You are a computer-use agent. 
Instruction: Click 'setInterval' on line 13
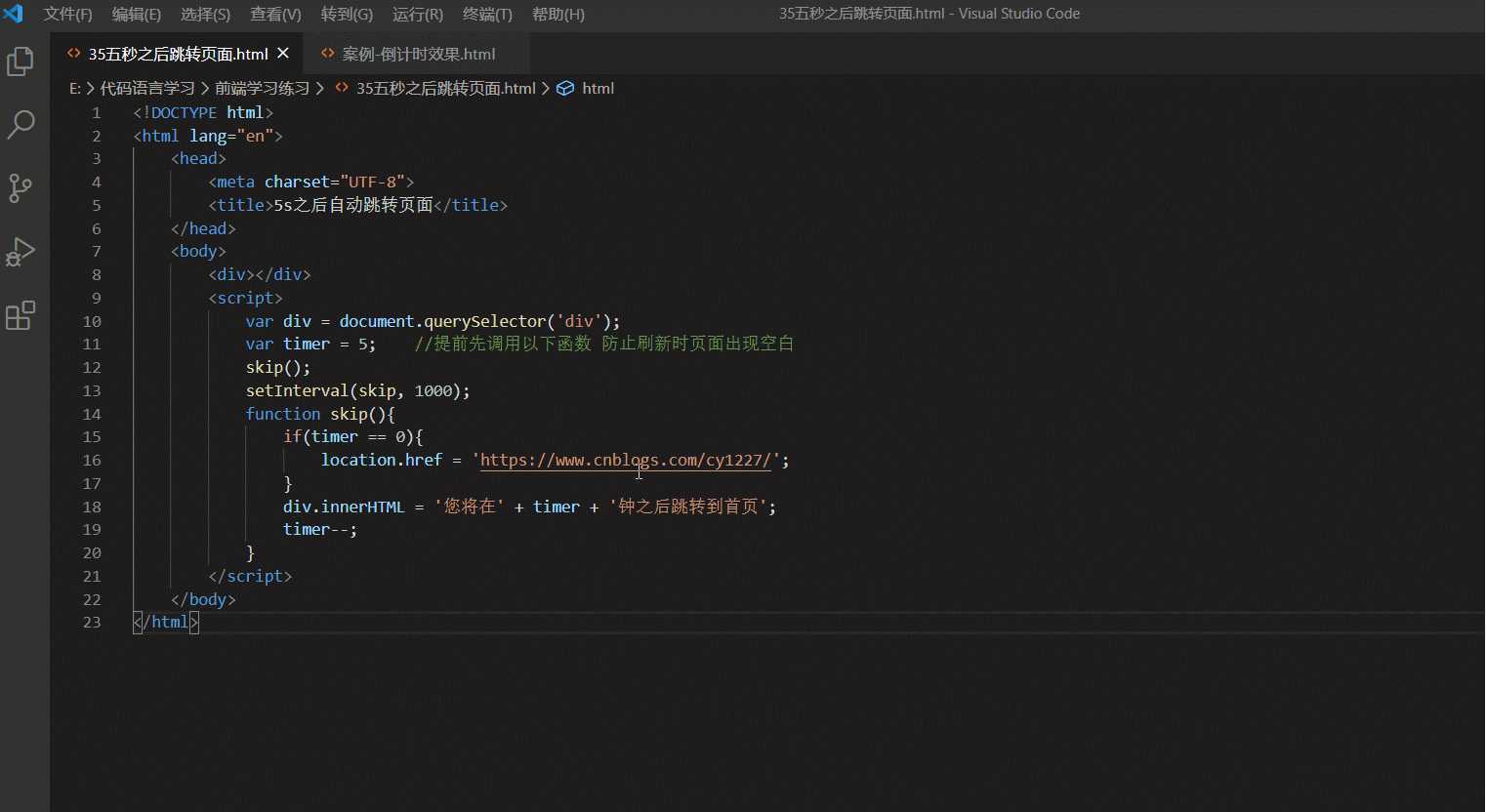297,390
